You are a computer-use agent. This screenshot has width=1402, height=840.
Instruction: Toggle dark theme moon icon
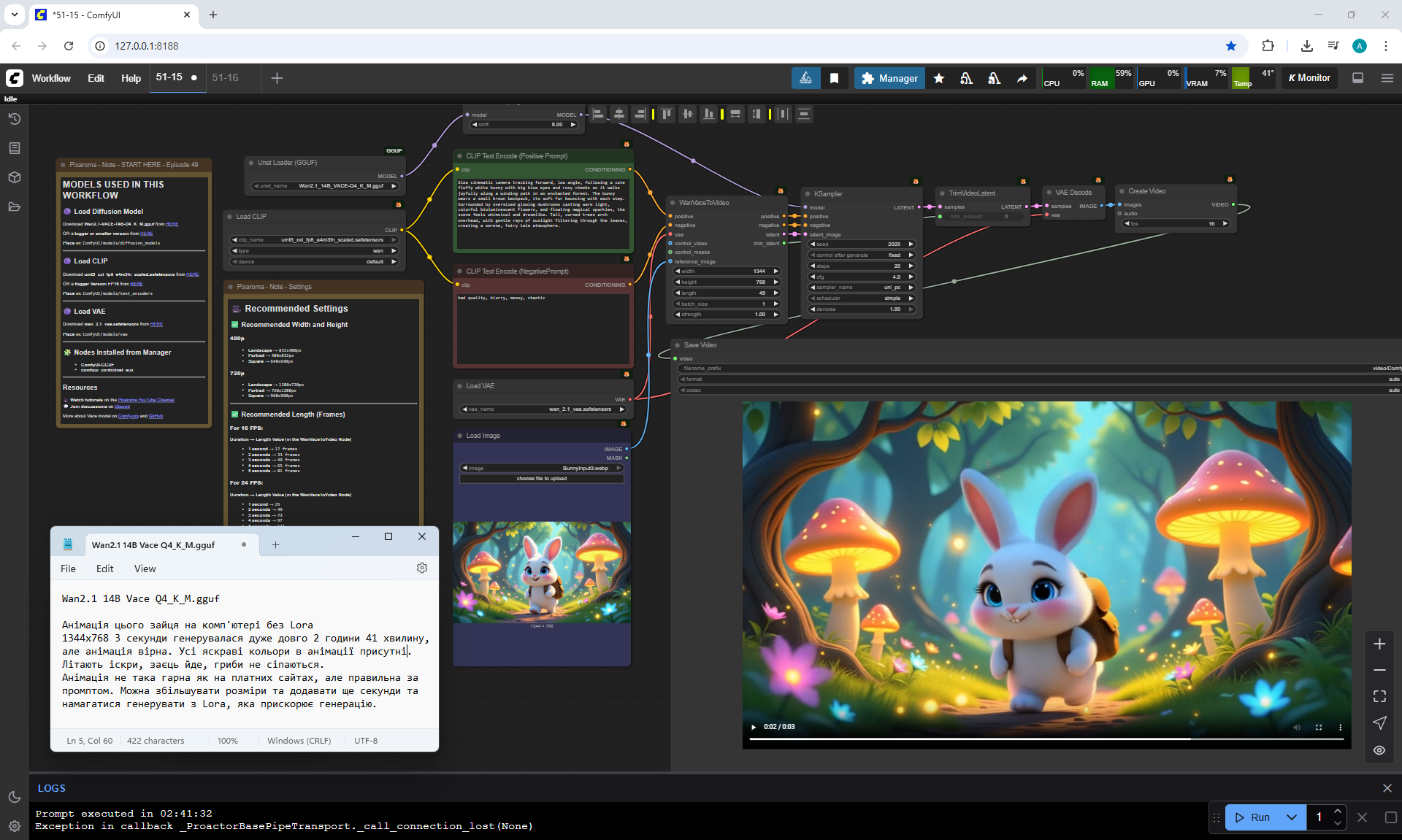tap(14, 797)
